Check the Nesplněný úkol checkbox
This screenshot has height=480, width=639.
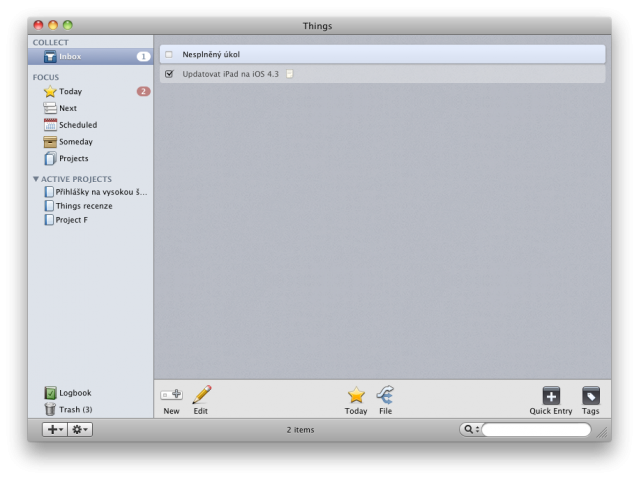[169, 54]
